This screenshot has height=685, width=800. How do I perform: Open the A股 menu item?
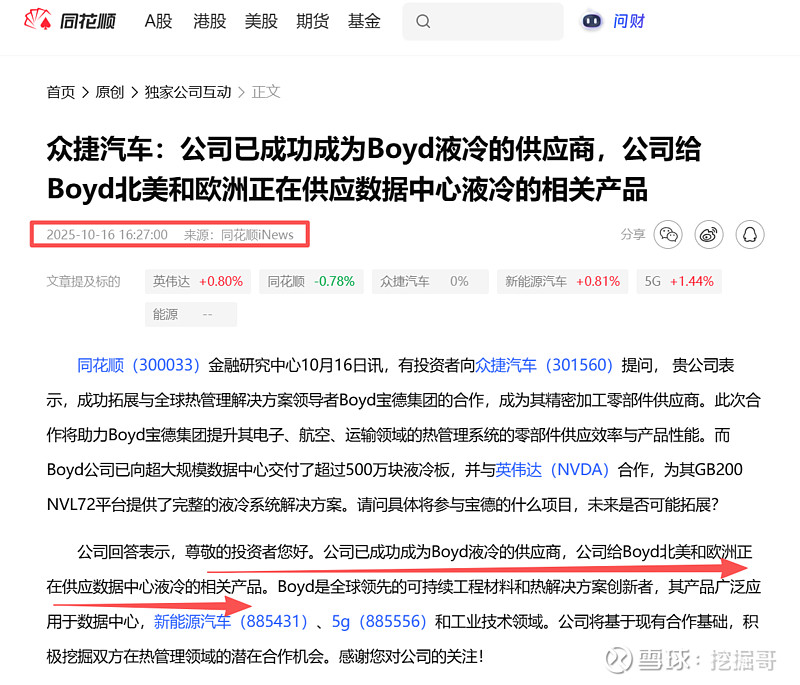click(158, 21)
